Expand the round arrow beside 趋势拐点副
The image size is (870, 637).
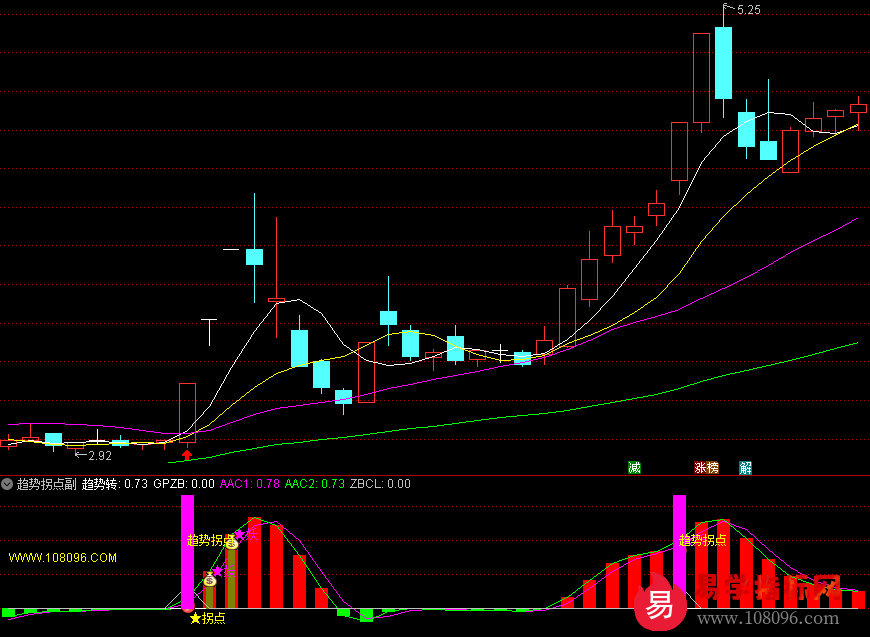pyautogui.click(x=7, y=484)
